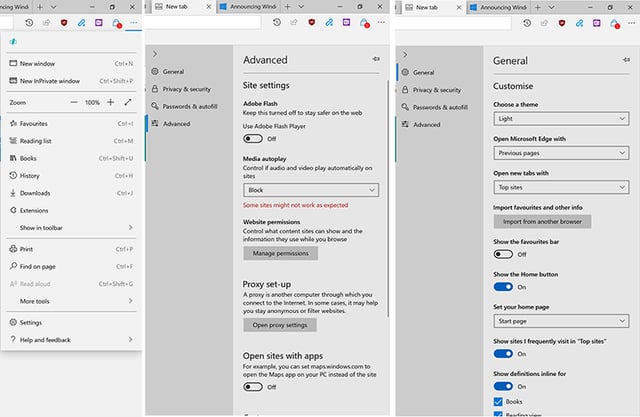
Task: Uncheck the Books checkbox
Action: click(498, 401)
